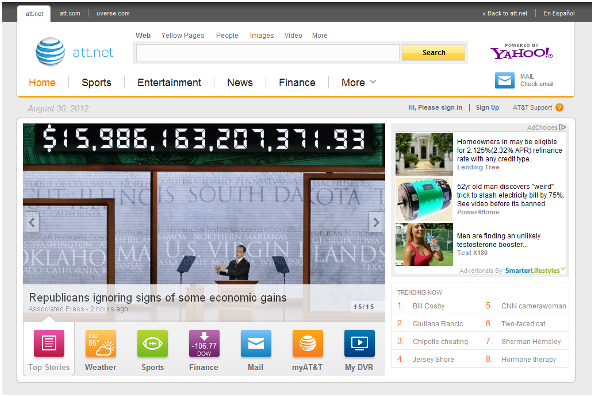594x397 pixels.
Task: Click the yellow Search button
Action: point(433,52)
